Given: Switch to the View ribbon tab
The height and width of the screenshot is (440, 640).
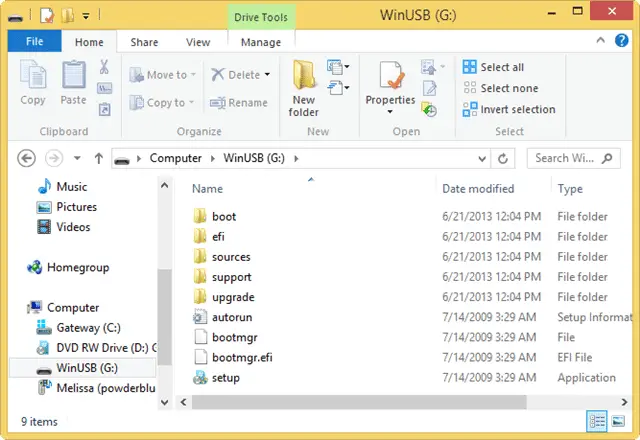Looking at the screenshot, I should point(198,42).
